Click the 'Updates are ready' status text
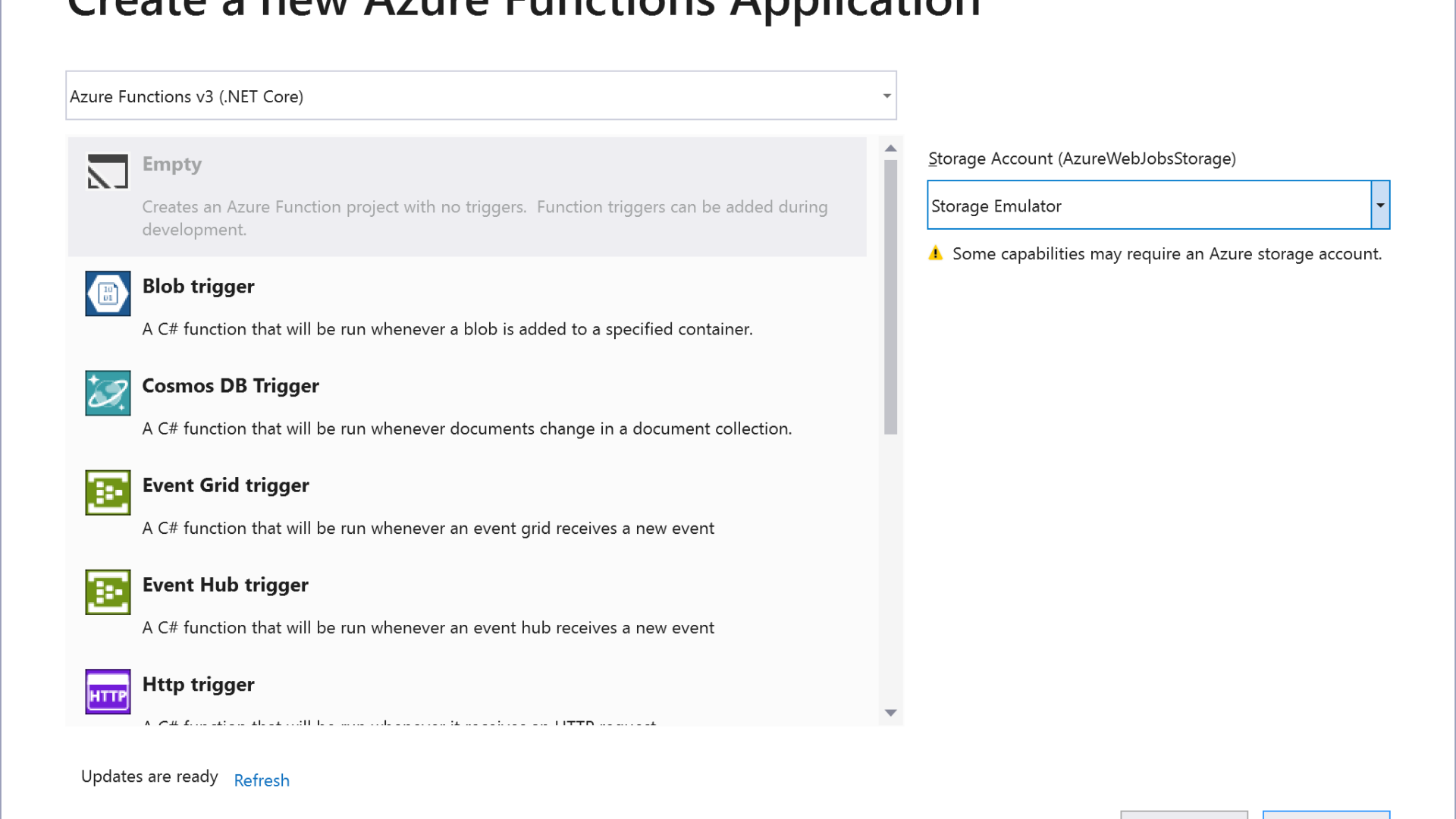 click(149, 777)
